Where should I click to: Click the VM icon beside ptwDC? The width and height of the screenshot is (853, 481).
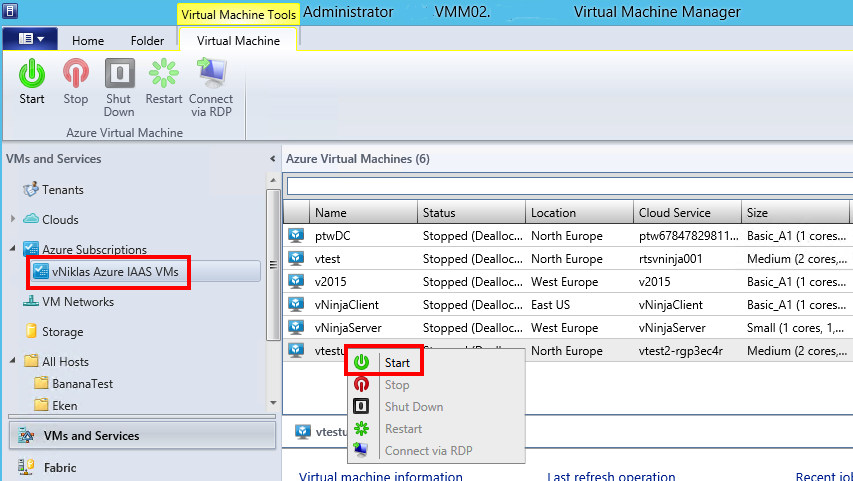pyautogui.click(x=296, y=235)
